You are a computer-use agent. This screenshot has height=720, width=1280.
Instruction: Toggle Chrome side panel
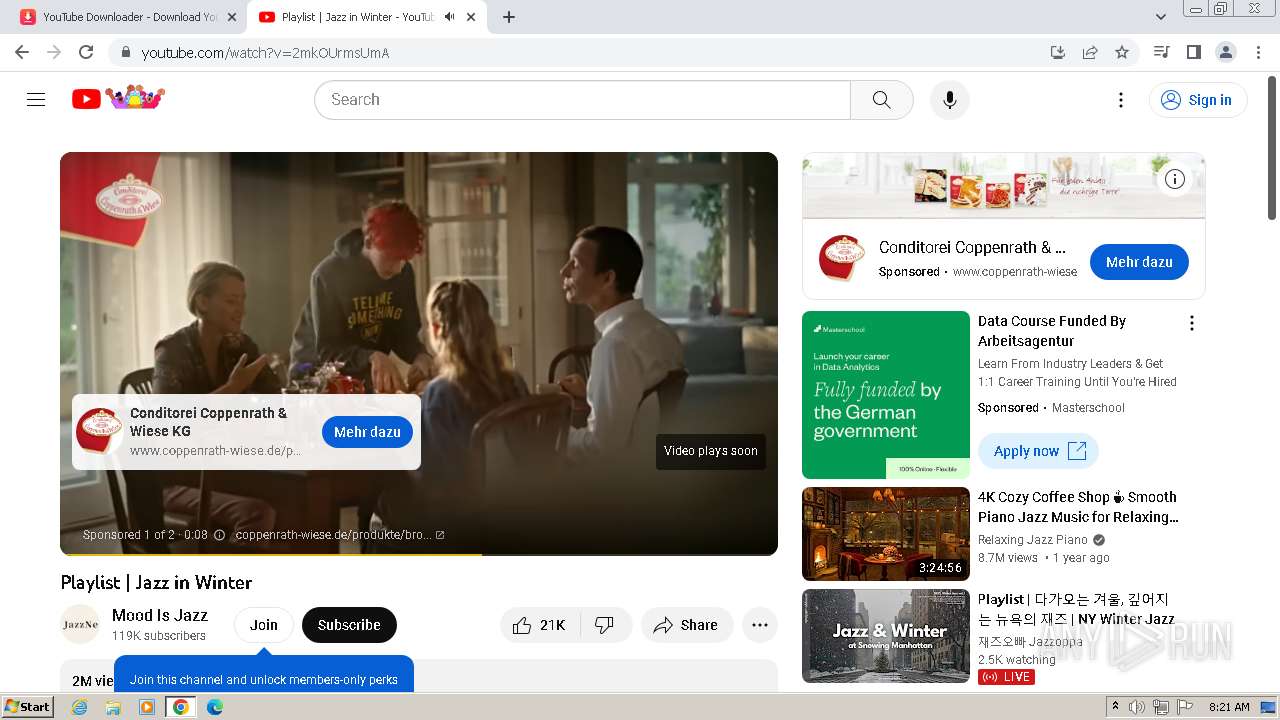(x=1193, y=52)
